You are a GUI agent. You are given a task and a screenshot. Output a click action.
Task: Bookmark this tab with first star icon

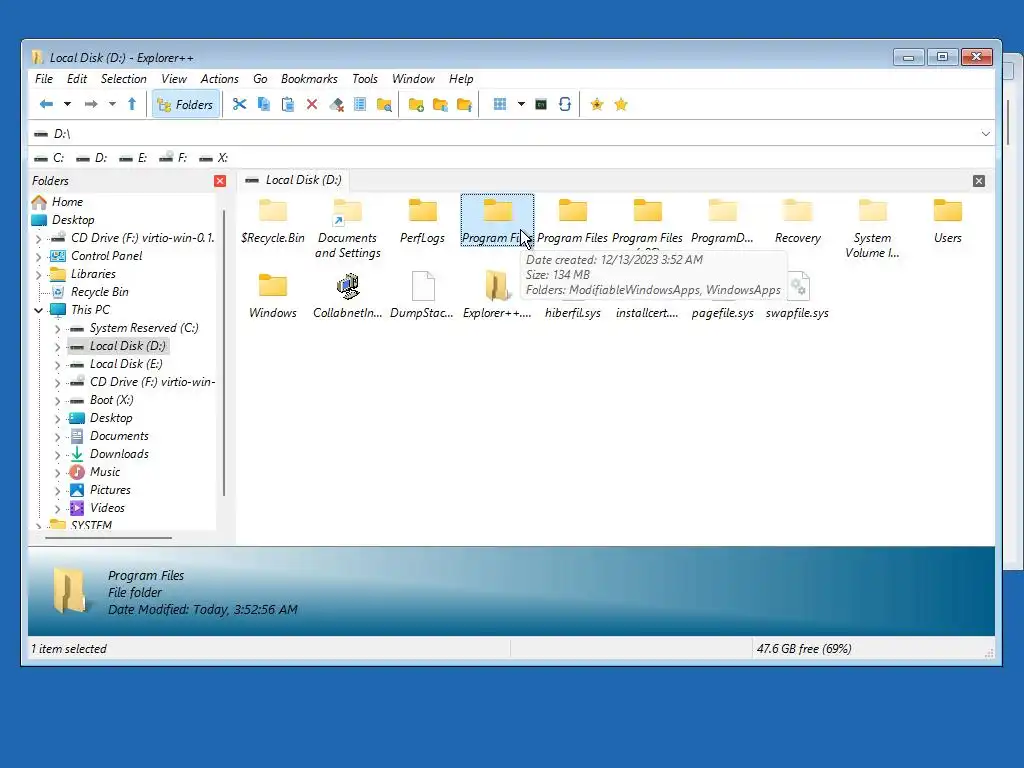click(597, 104)
